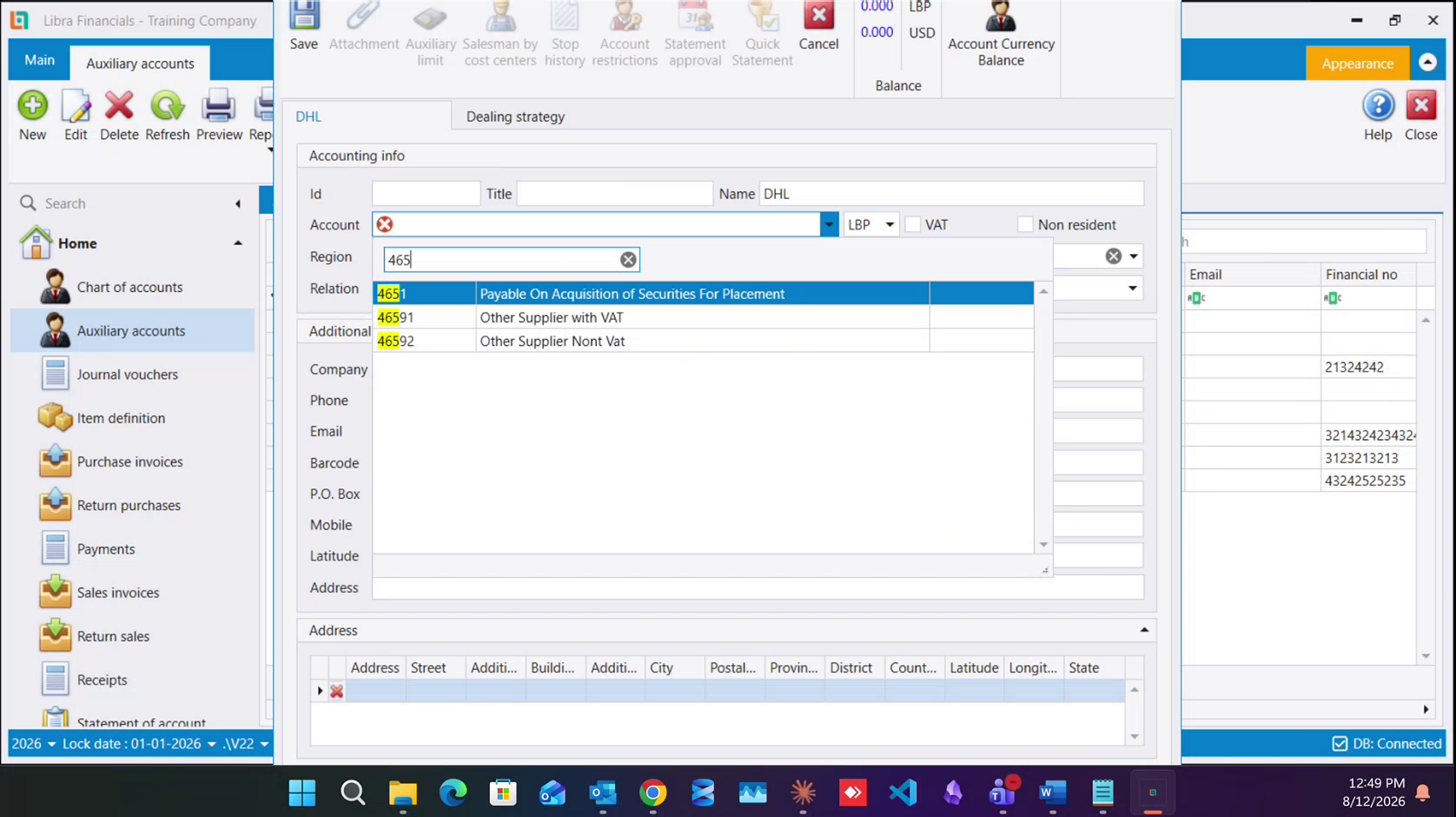Select account 46592 Other Supplier Nont Vat

tap(704, 341)
